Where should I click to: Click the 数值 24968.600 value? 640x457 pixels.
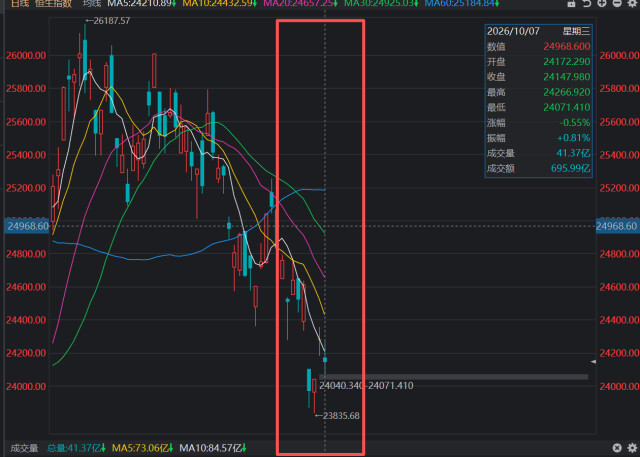(x=567, y=47)
